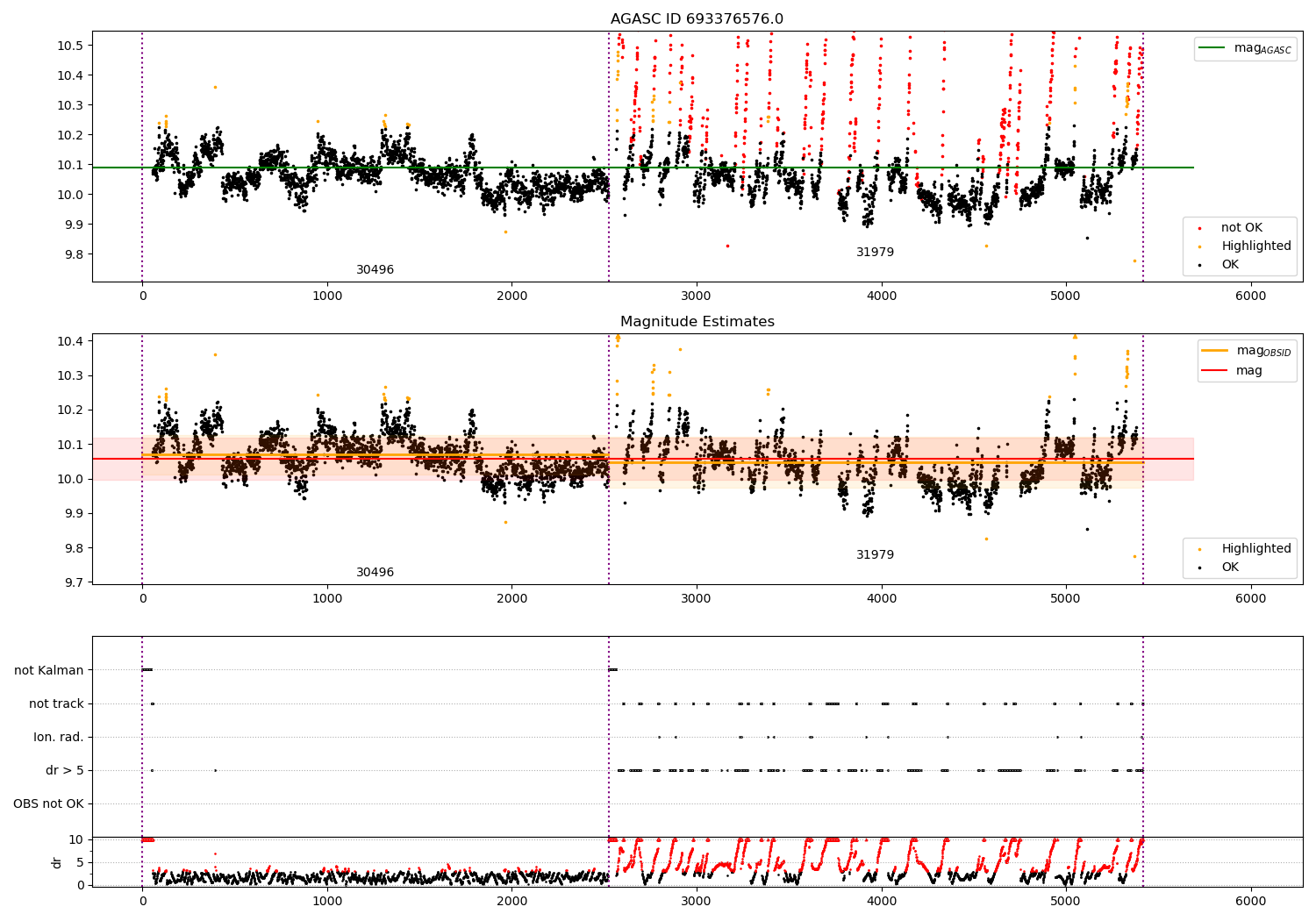1316x921 pixels.
Task: Click the 'Ion. rad.' axis label
Action: (59, 738)
